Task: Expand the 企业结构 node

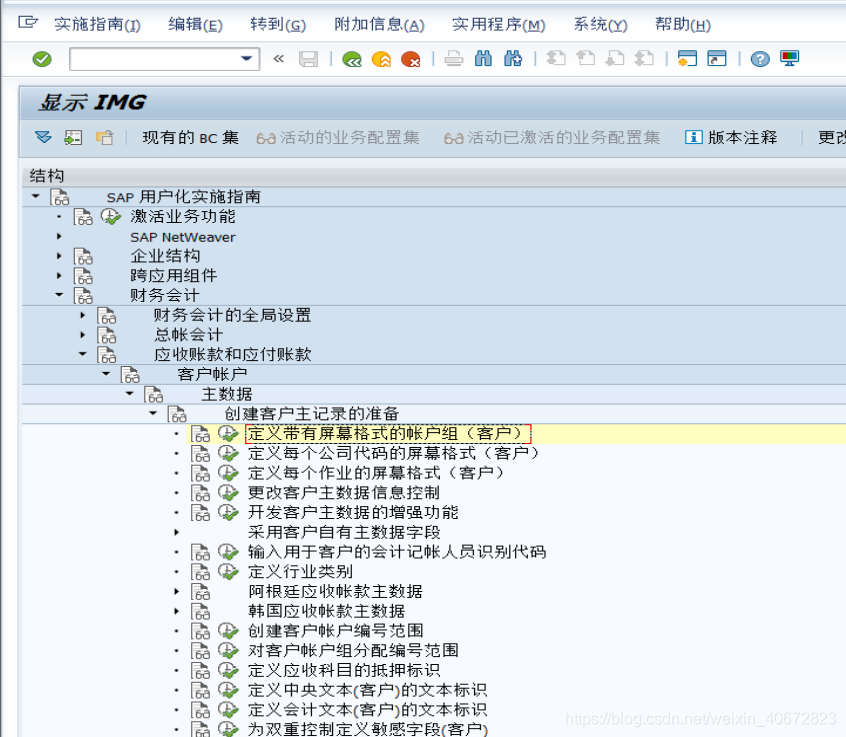Action: [x=59, y=256]
